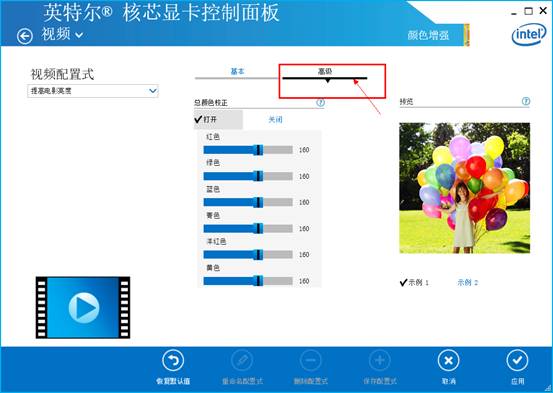Click the 保存配置式 plus button
The width and height of the screenshot is (553, 393).
click(x=380, y=366)
